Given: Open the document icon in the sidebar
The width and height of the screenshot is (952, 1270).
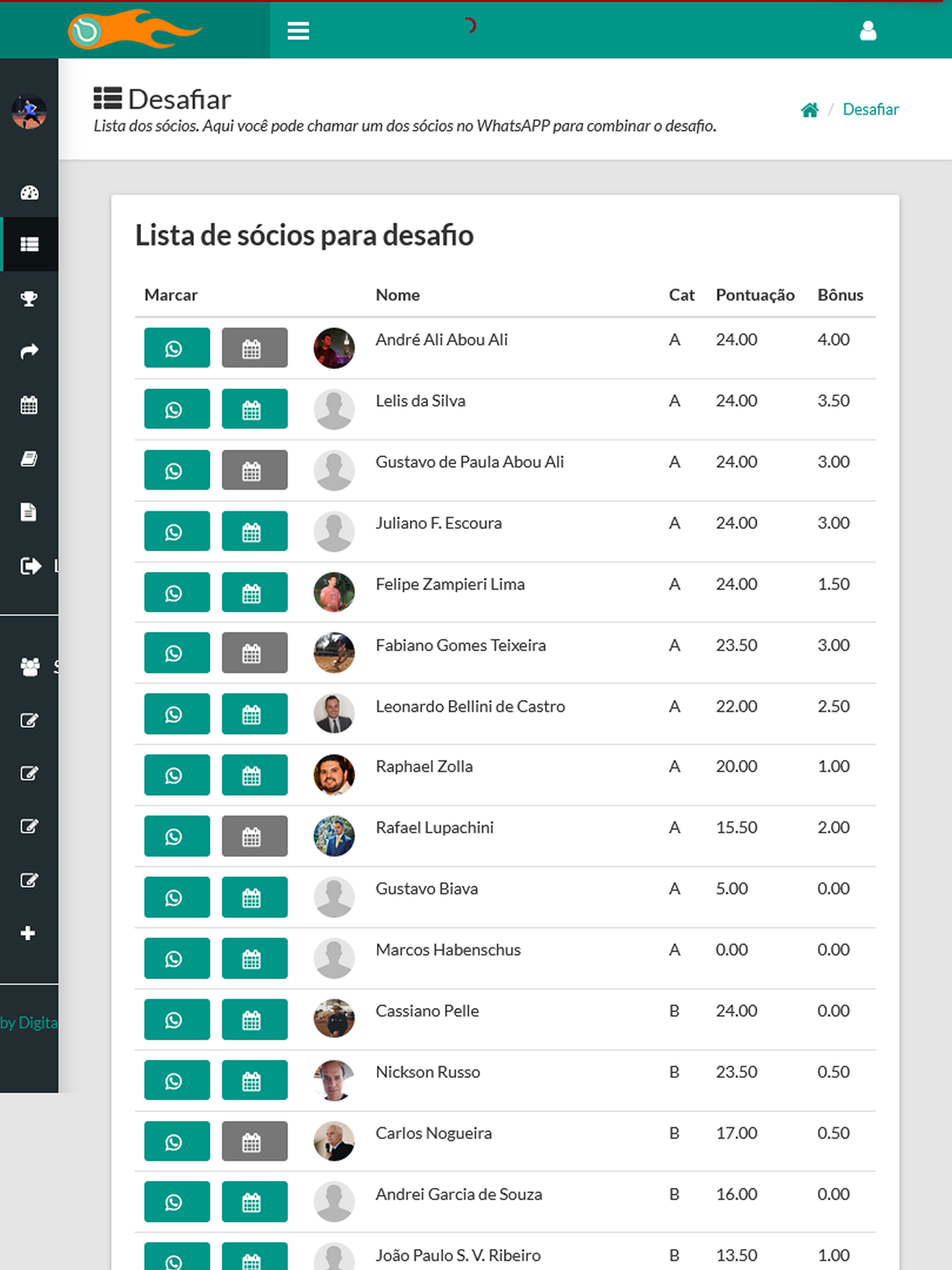Looking at the screenshot, I should point(29,511).
